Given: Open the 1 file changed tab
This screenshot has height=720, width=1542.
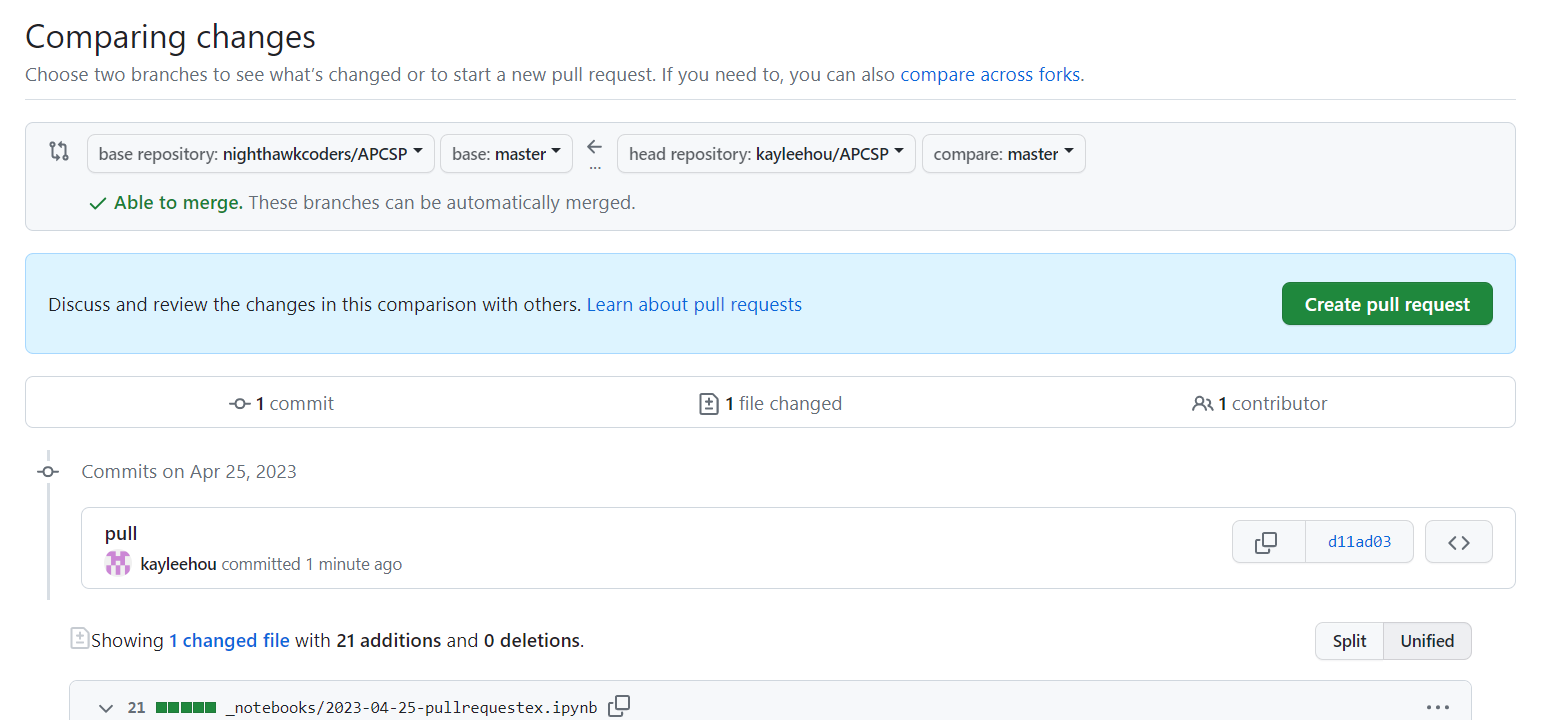Looking at the screenshot, I should pyautogui.click(x=770, y=403).
